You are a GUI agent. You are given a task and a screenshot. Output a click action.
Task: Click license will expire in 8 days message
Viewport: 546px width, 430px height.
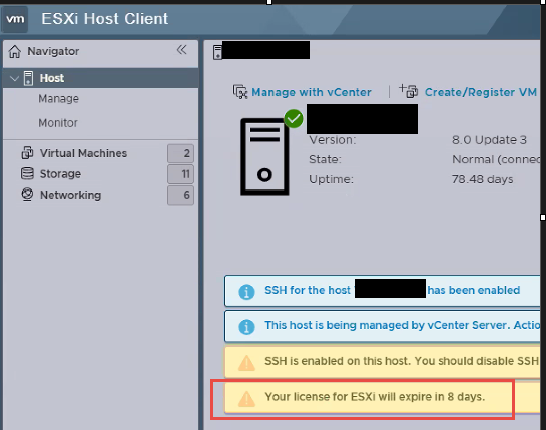click(375, 397)
